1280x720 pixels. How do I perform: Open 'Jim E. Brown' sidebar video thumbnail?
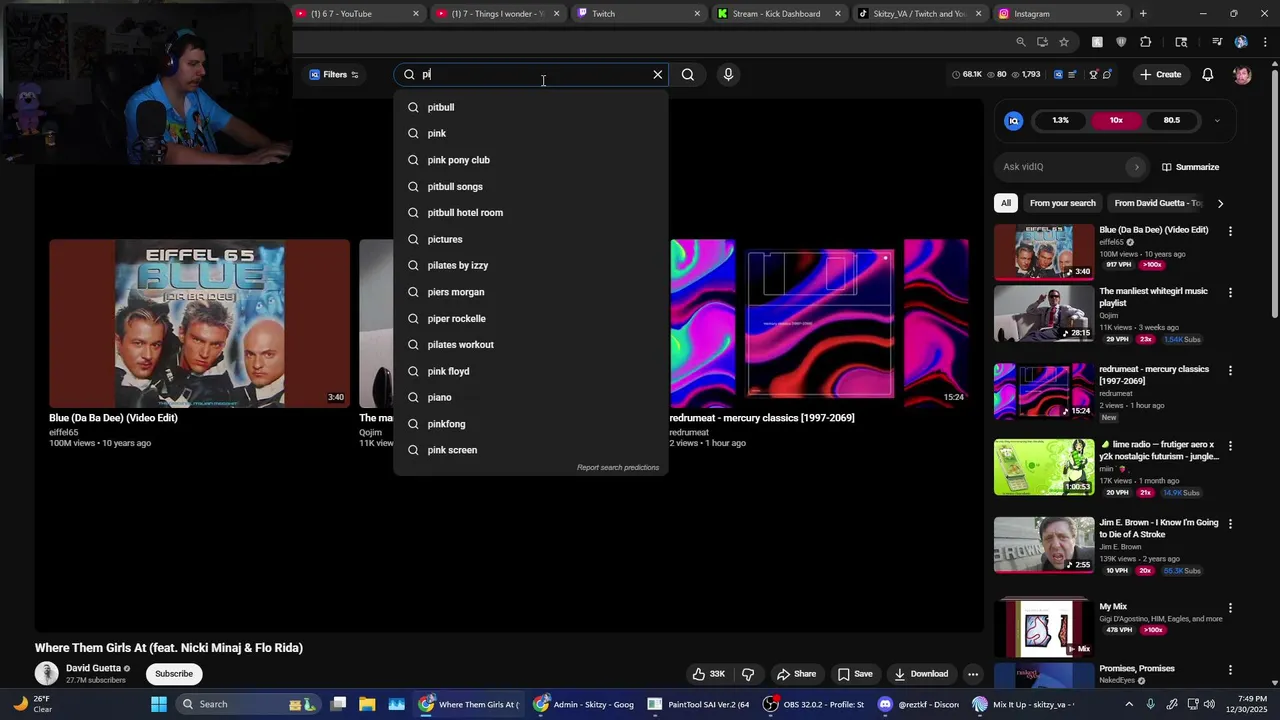[1044, 545]
